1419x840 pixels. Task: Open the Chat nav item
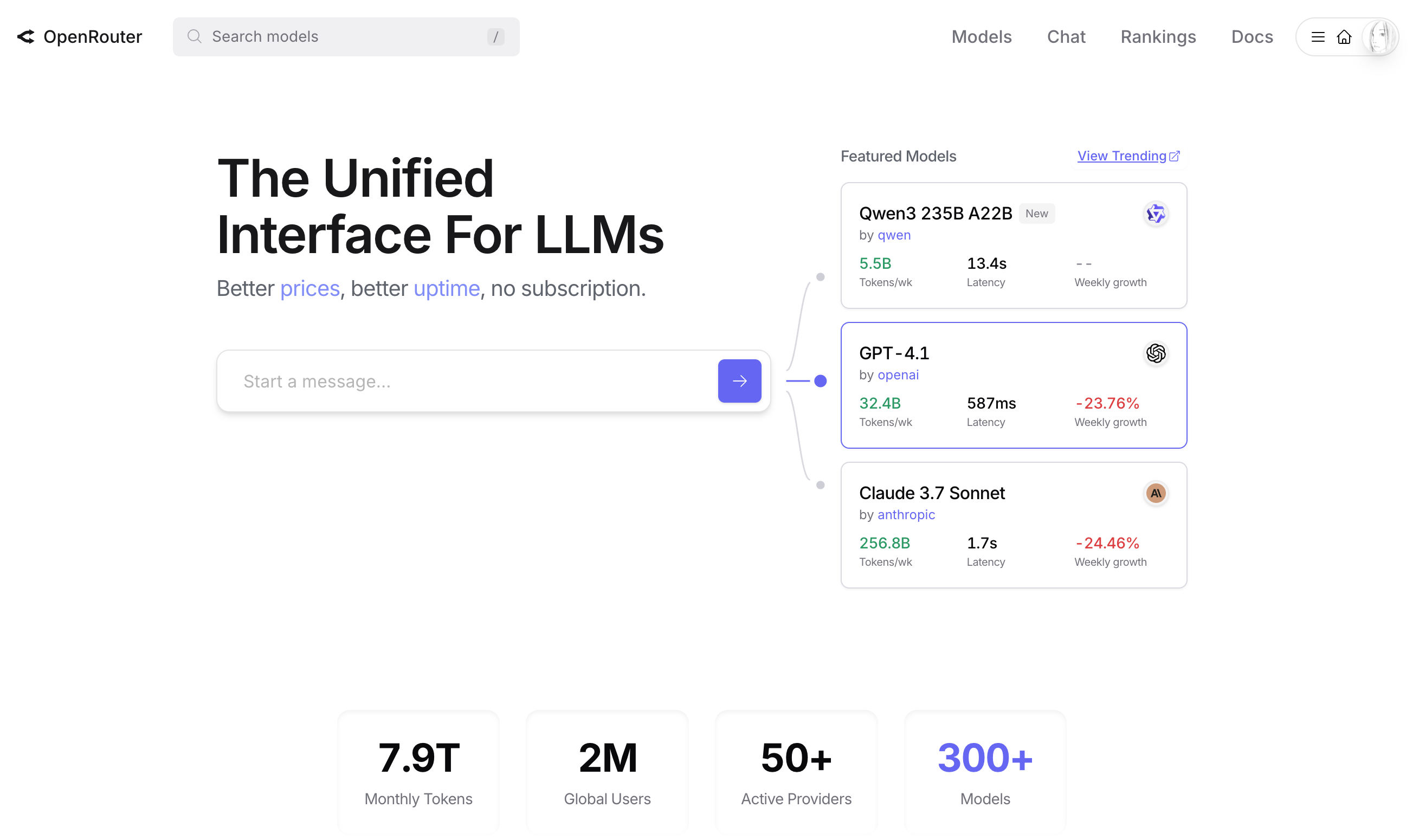click(1066, 37)
